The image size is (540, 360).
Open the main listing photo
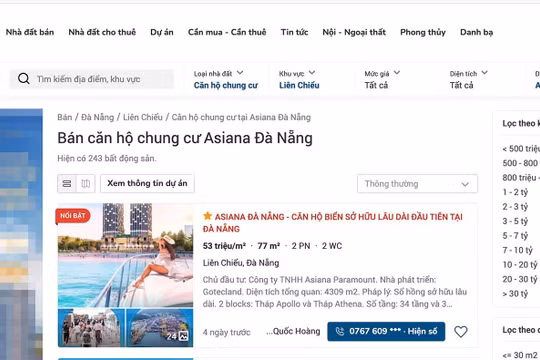[125, 255]
